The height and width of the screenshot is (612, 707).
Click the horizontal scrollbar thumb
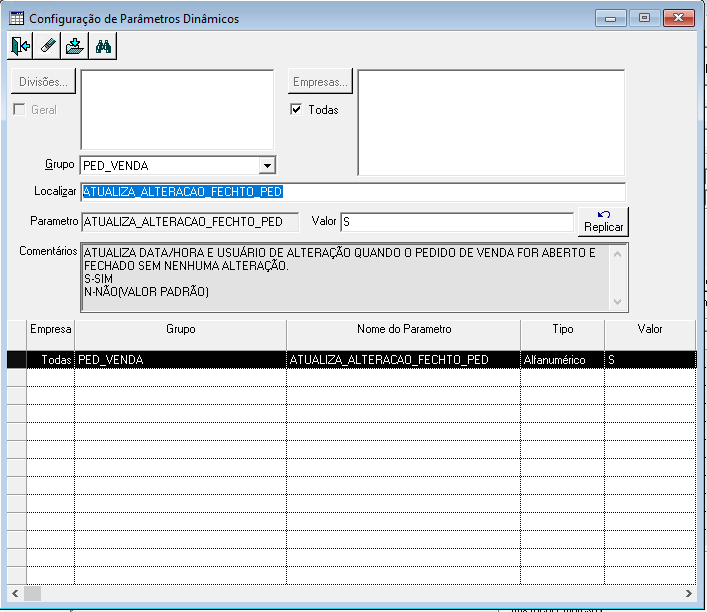(32, 594)
